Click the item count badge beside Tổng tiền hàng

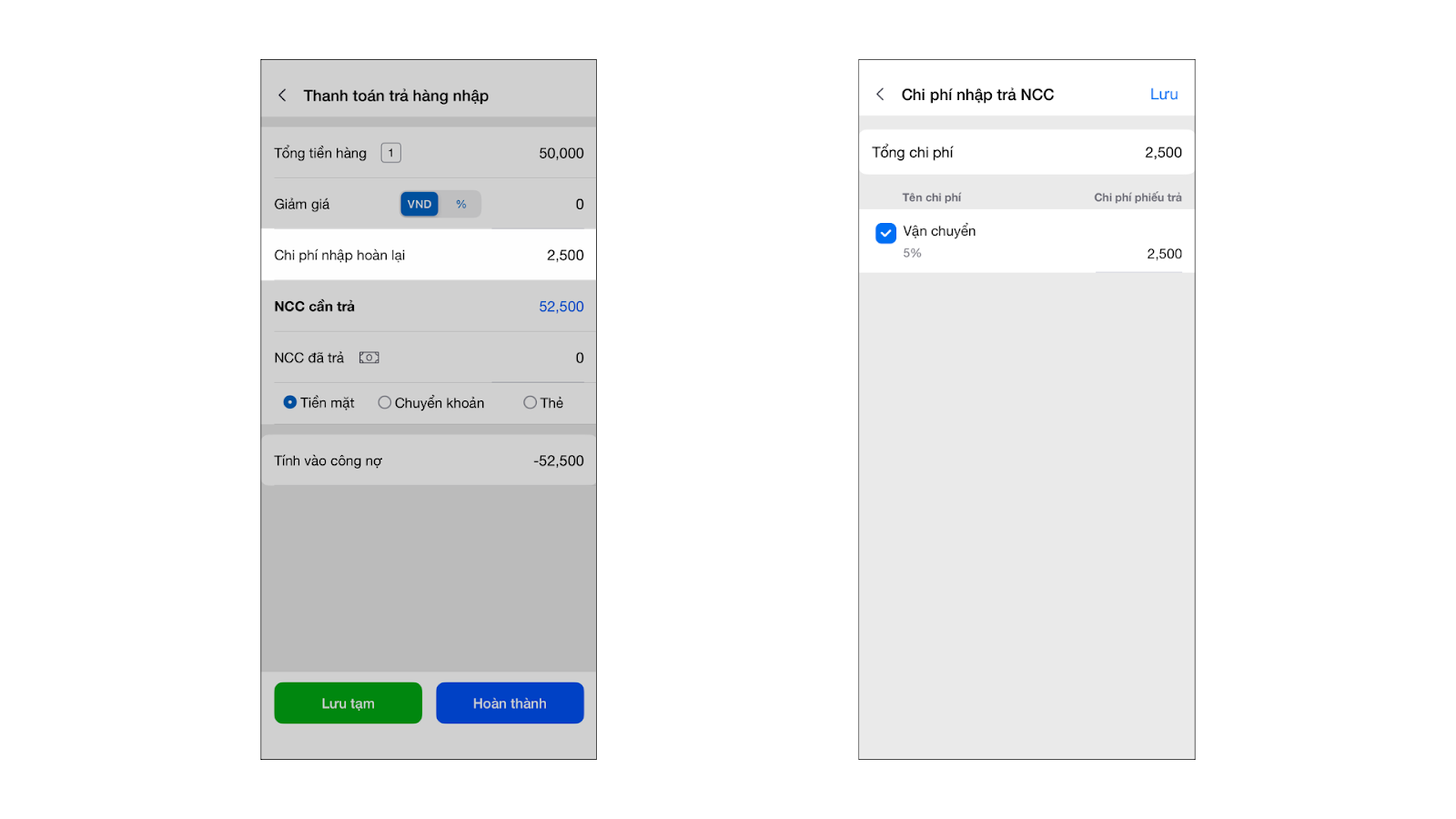pos(391,153)
